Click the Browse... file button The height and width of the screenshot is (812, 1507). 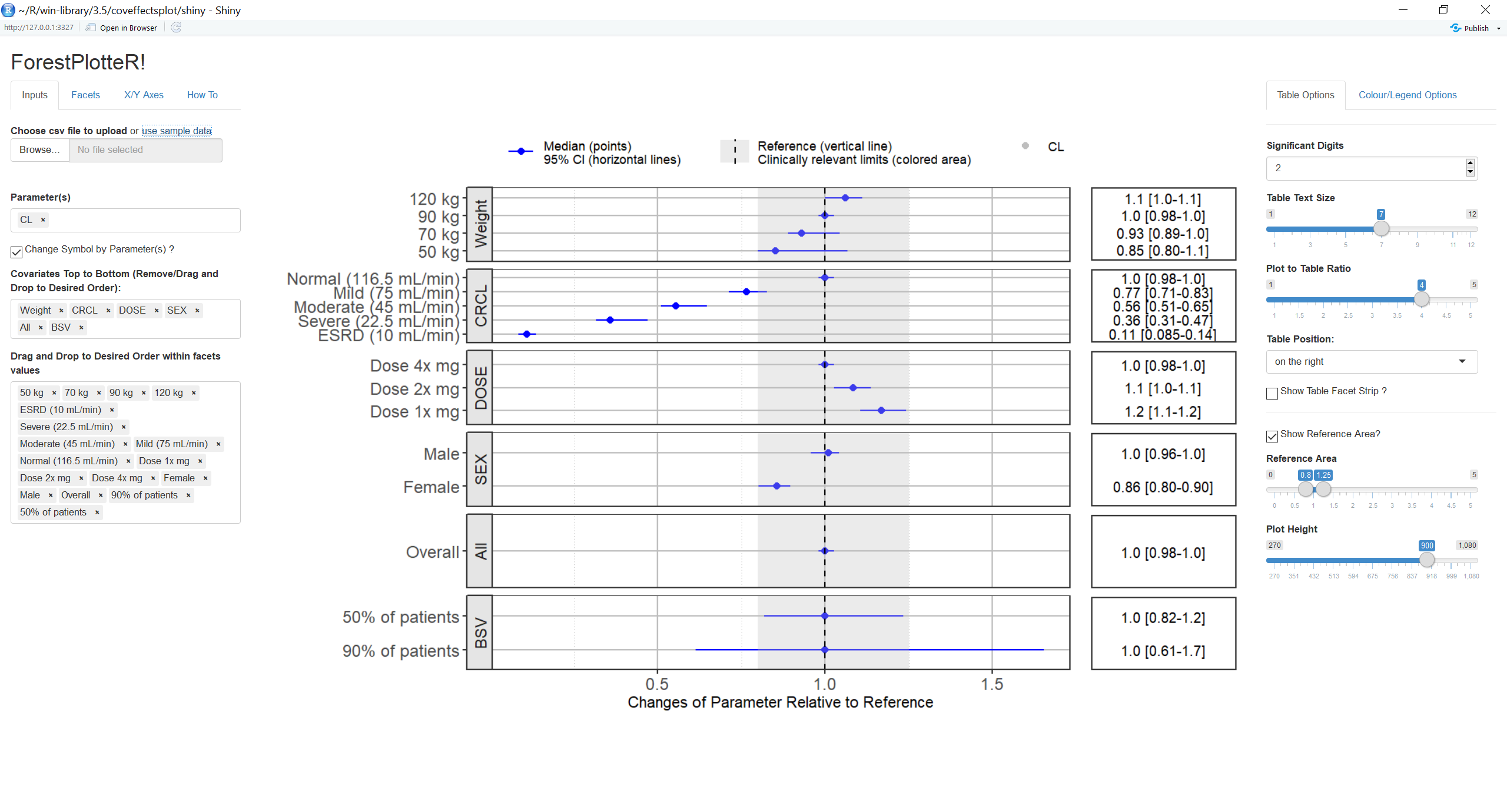point(39,150)
